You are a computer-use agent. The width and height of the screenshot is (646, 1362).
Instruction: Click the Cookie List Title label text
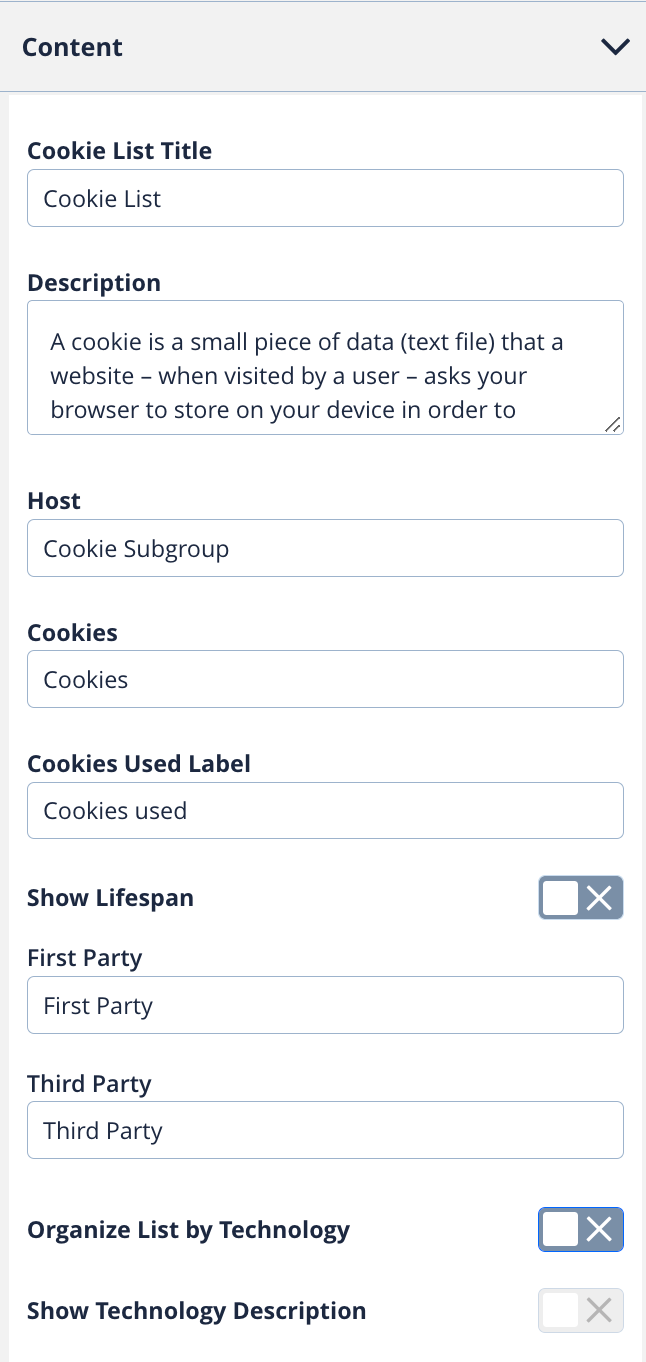pos(119,151)
